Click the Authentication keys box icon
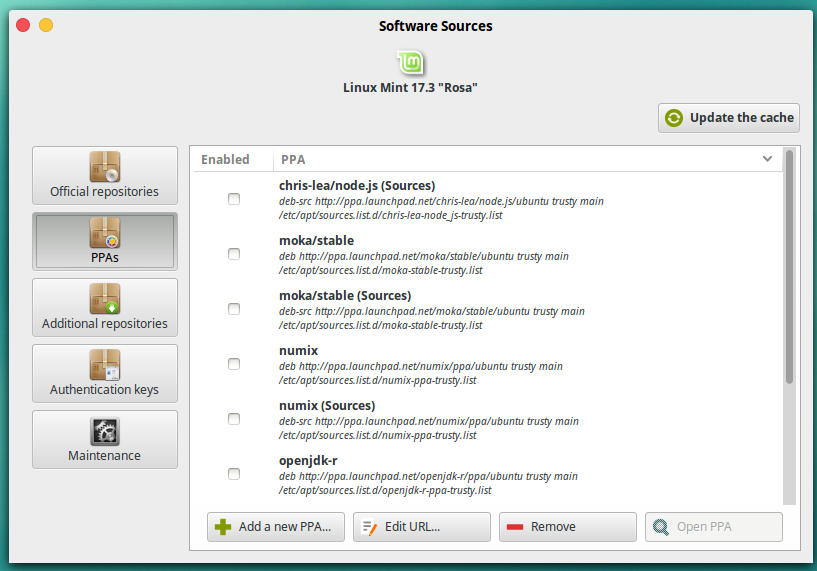 click(105, 365)
